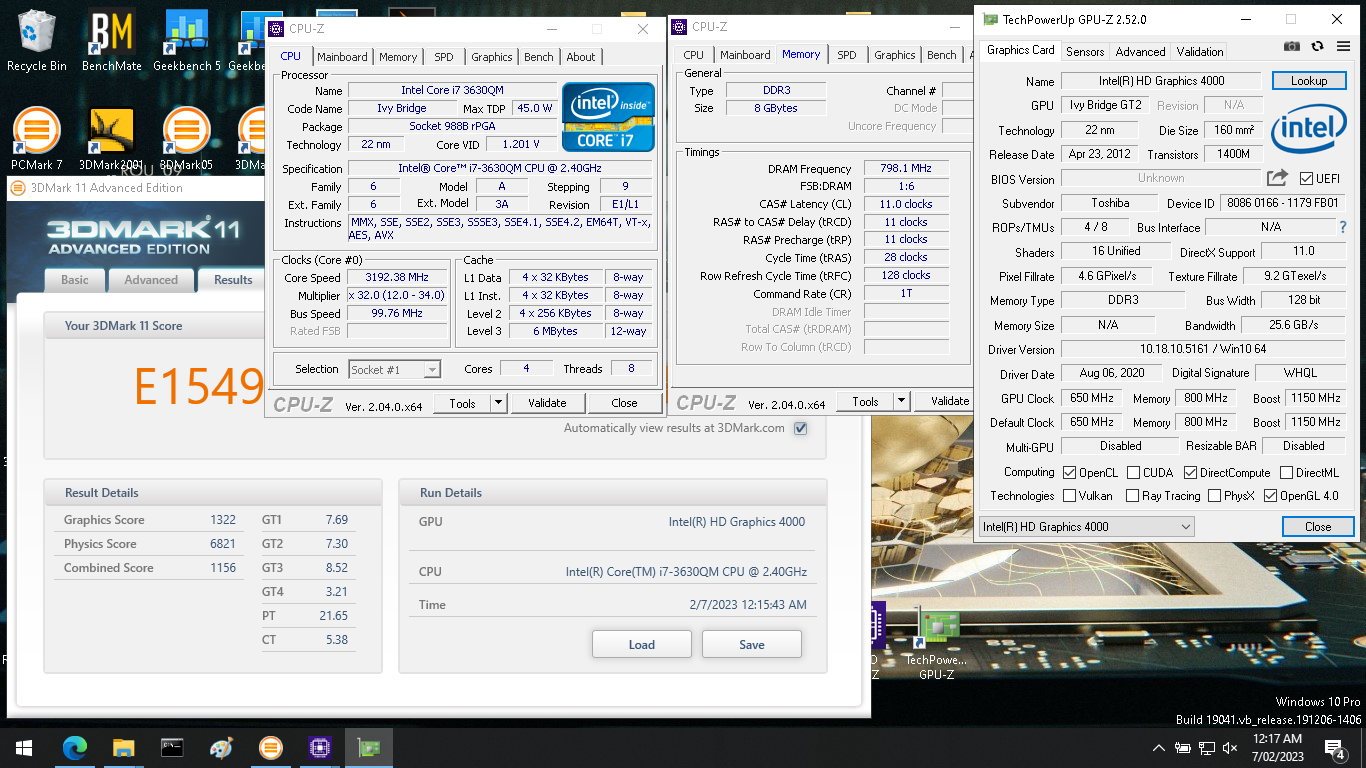Switch to the Advanced tab in GPU-Z
1366x768 pixels.
pyautogui.click(x=1140, y=52)
